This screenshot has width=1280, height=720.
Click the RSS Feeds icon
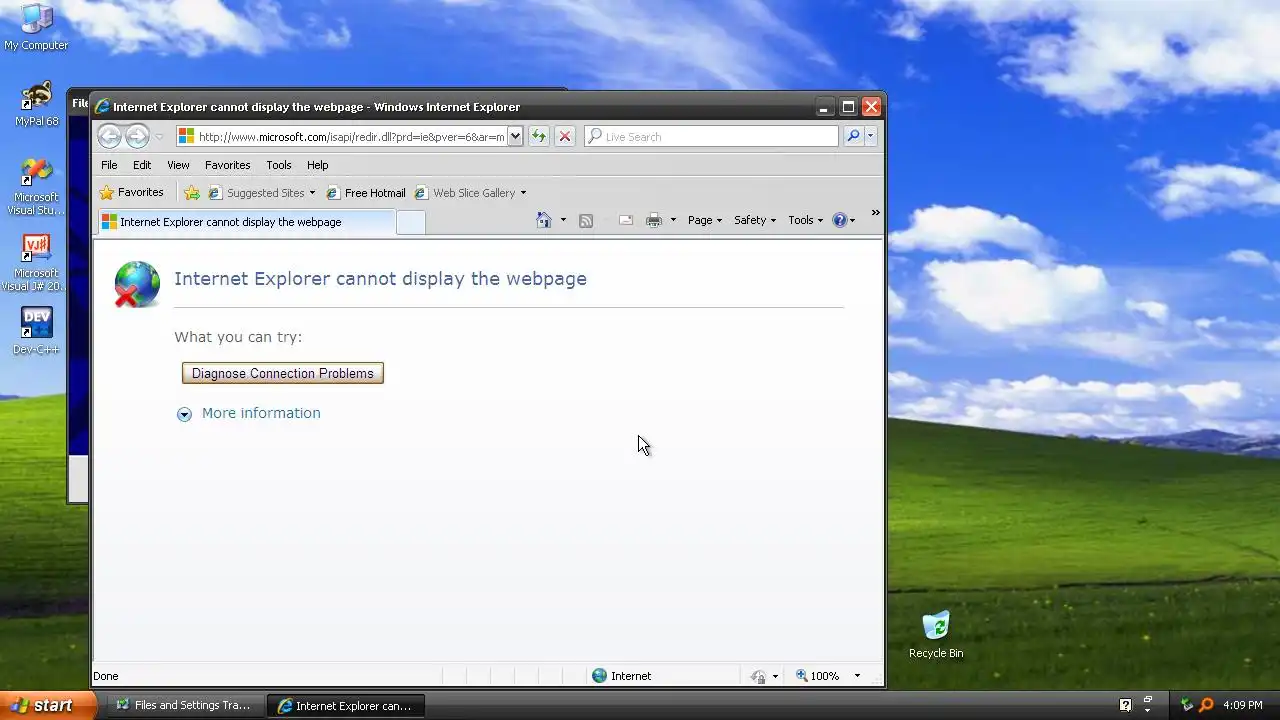pos(586,220)
